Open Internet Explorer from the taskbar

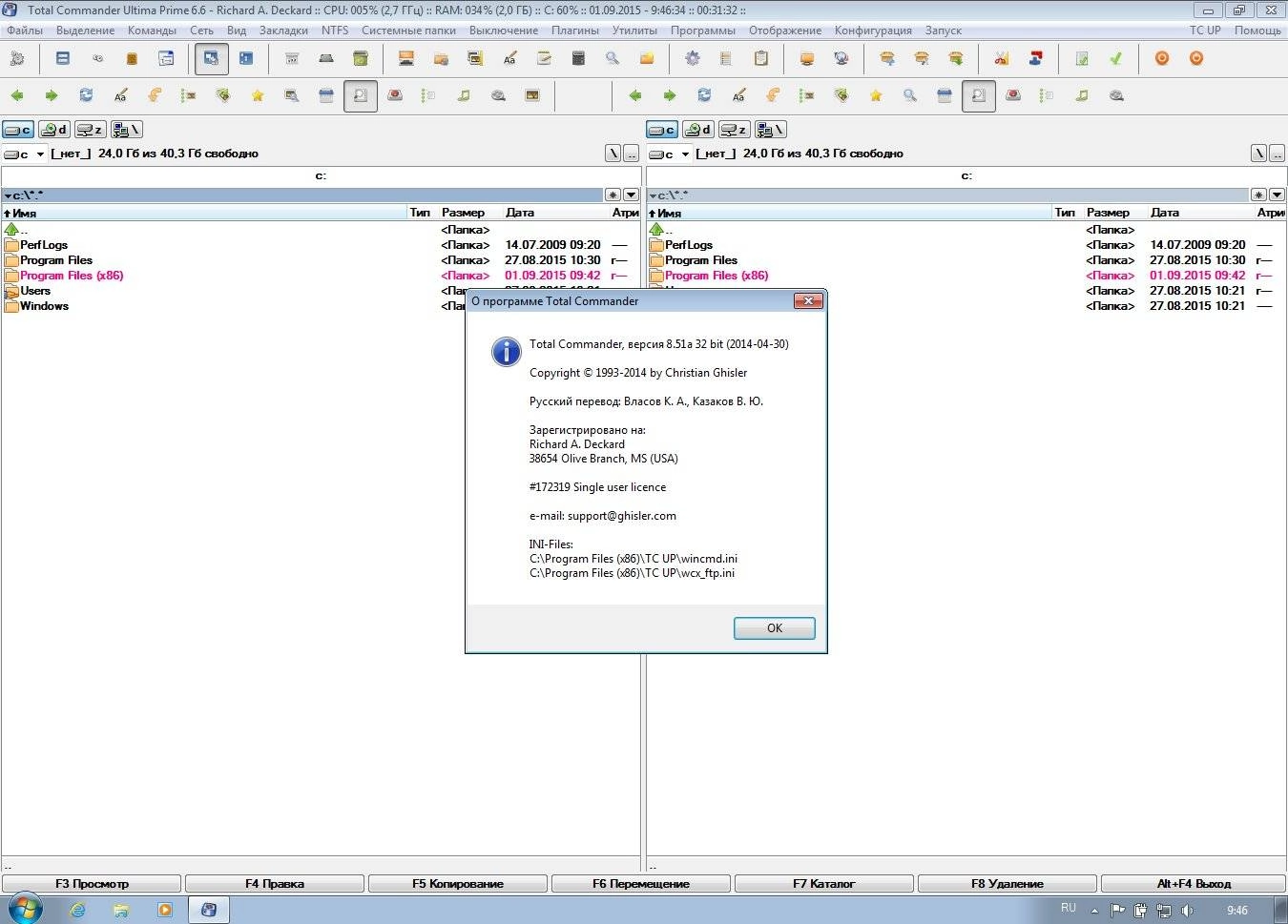pos(78,910)
